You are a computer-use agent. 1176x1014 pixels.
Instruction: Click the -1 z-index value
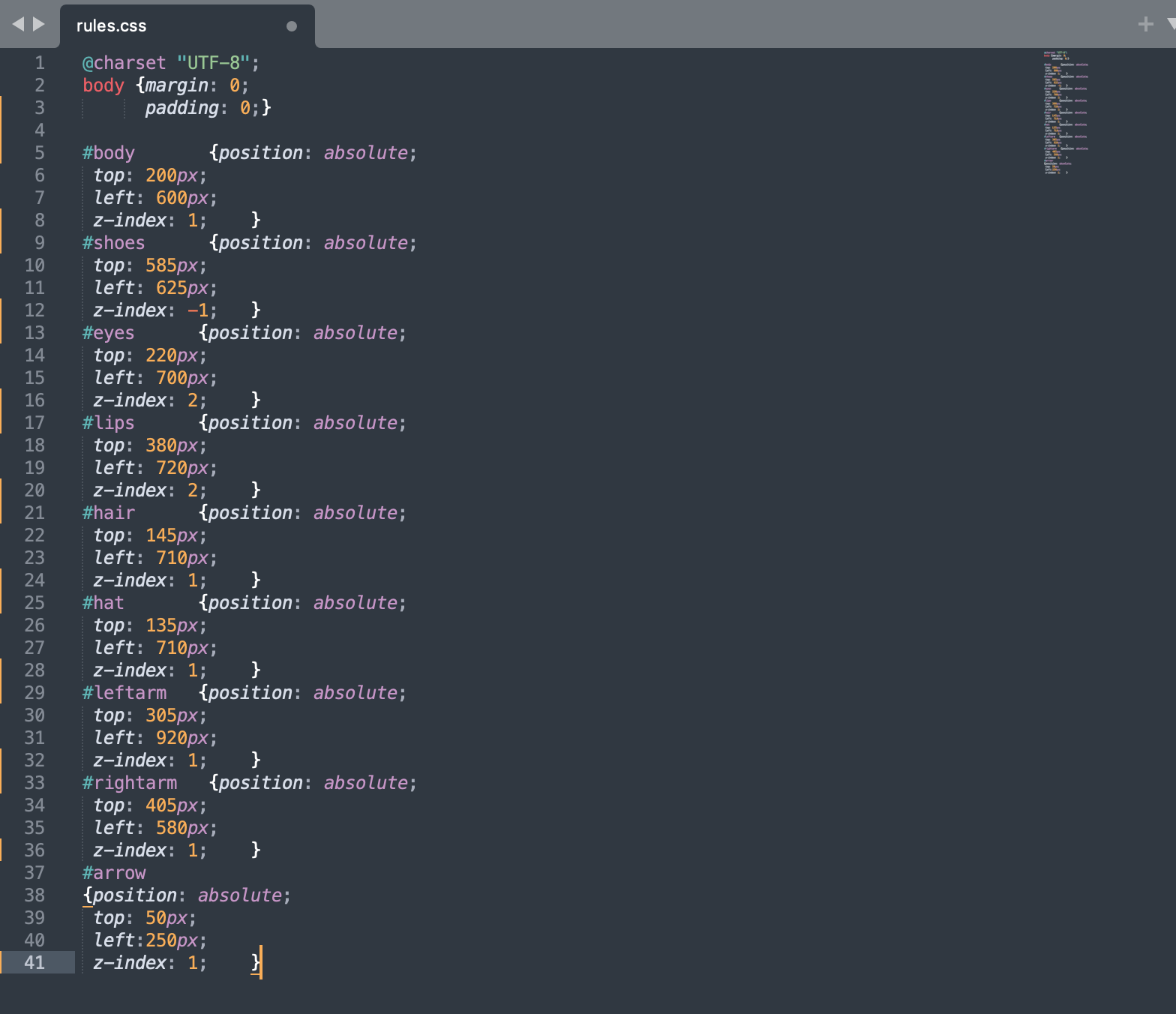(x=197, y=310)
